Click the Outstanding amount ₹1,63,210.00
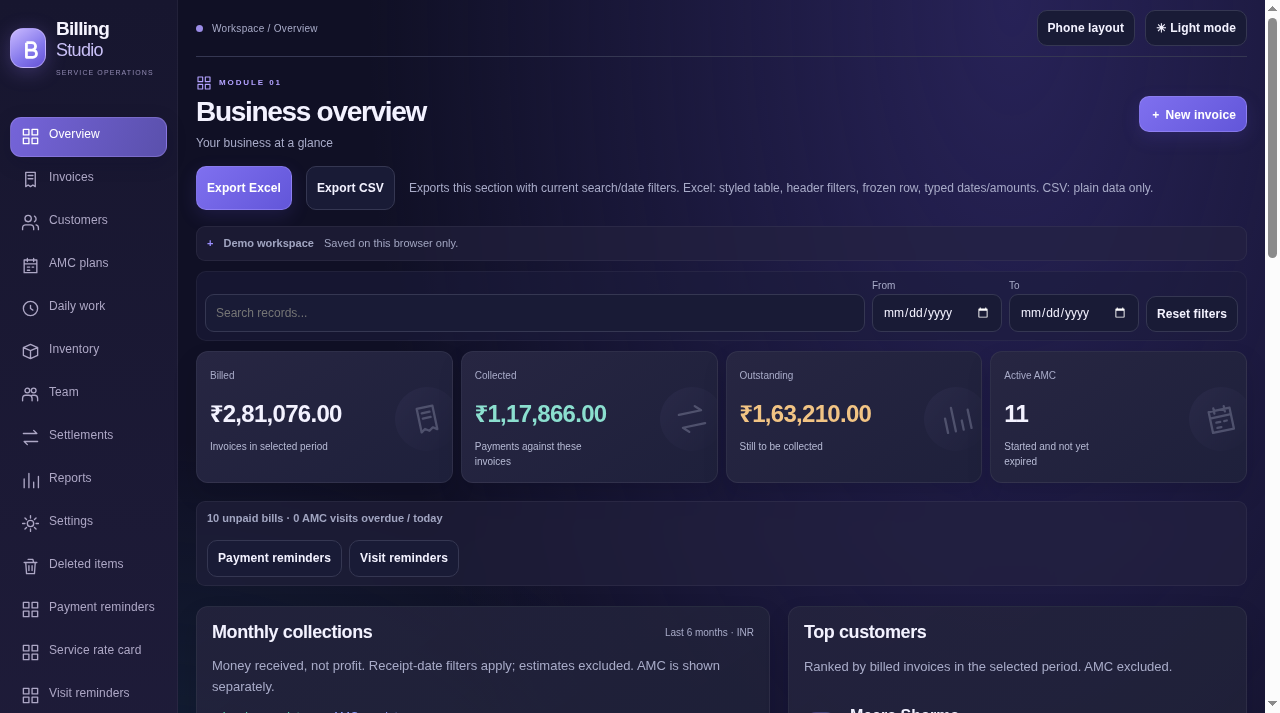This screenshot has width=1280, height=713. point(805,414)
